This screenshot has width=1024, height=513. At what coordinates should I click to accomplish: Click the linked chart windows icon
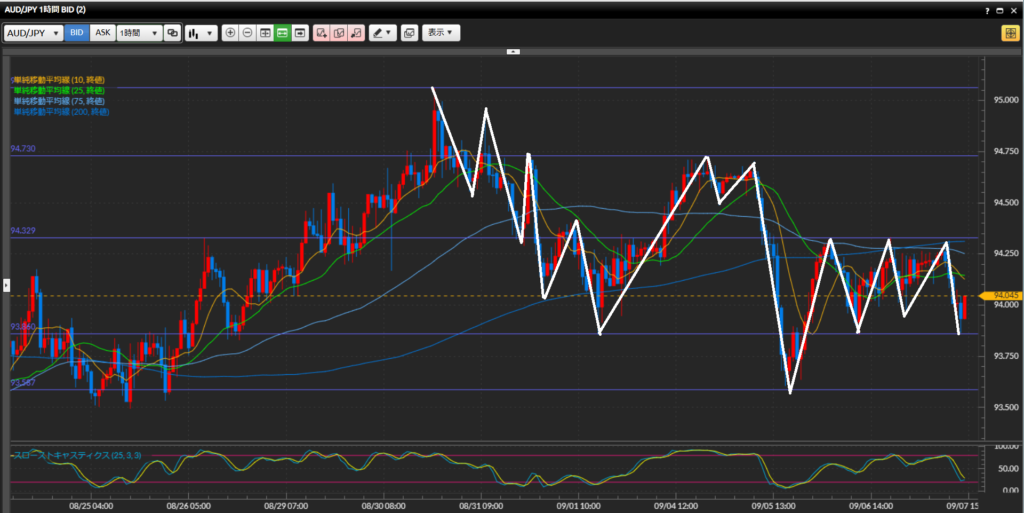pyautogui.click(x=173, y=33)
